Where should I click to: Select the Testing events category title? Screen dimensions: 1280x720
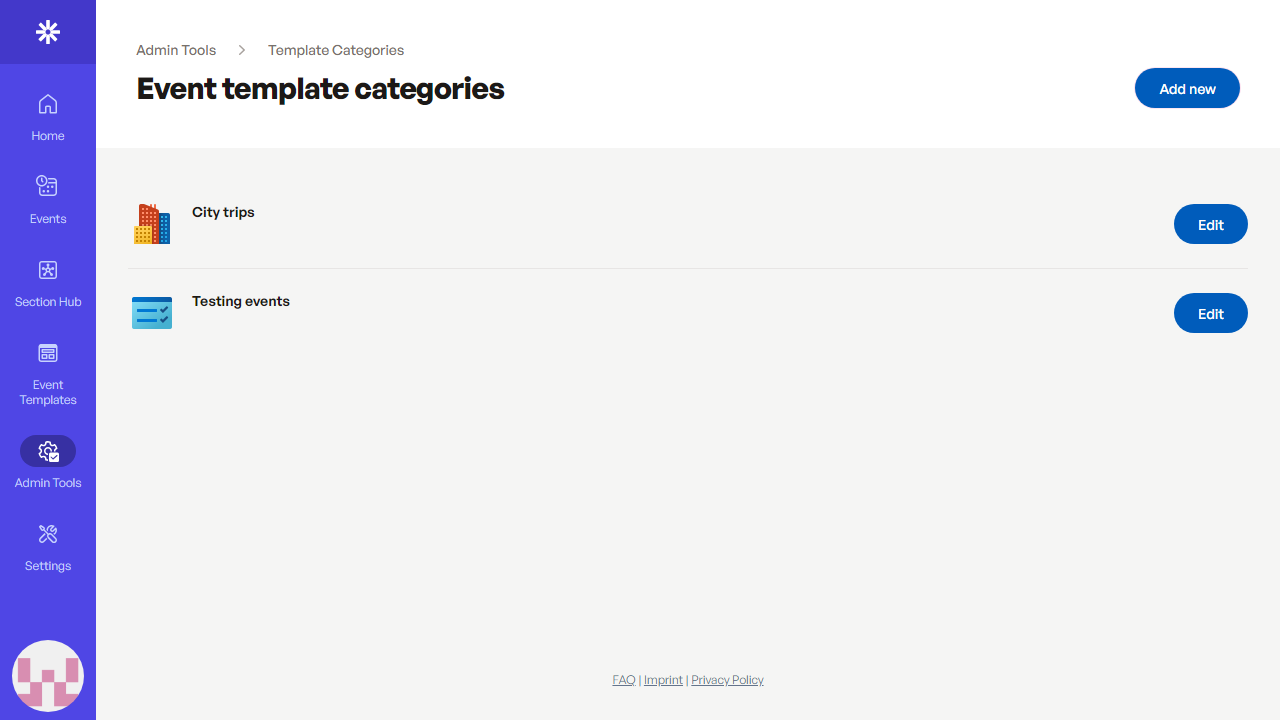[x=241, y=301]
